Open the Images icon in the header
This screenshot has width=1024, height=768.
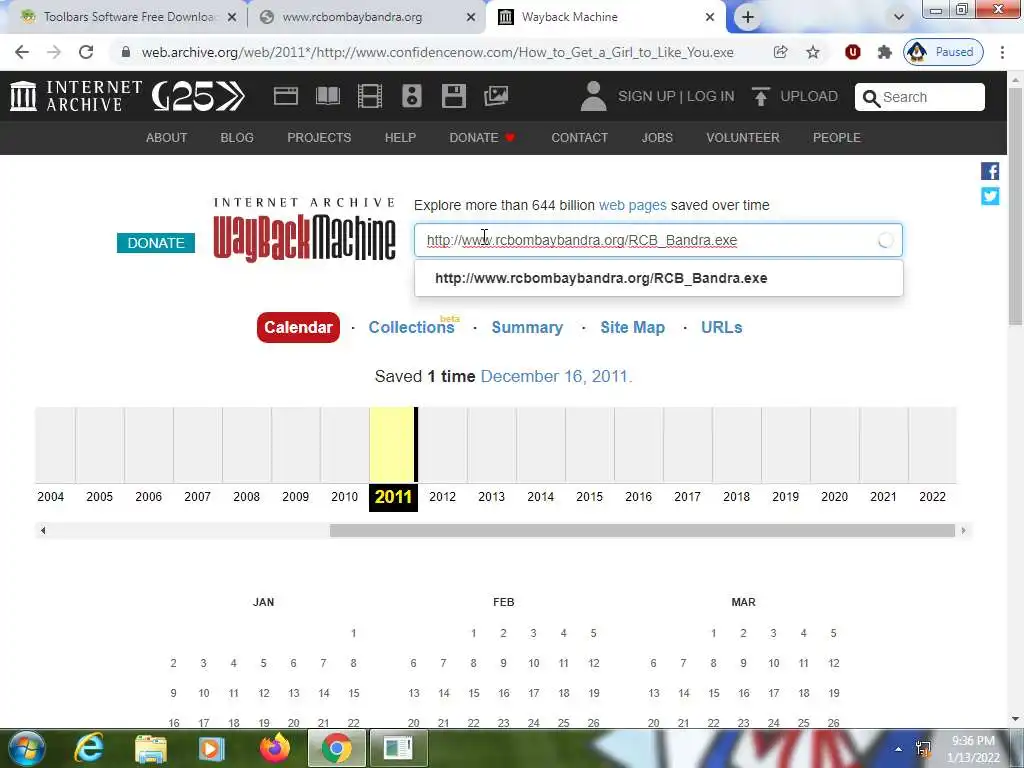[x=496, y=96]
